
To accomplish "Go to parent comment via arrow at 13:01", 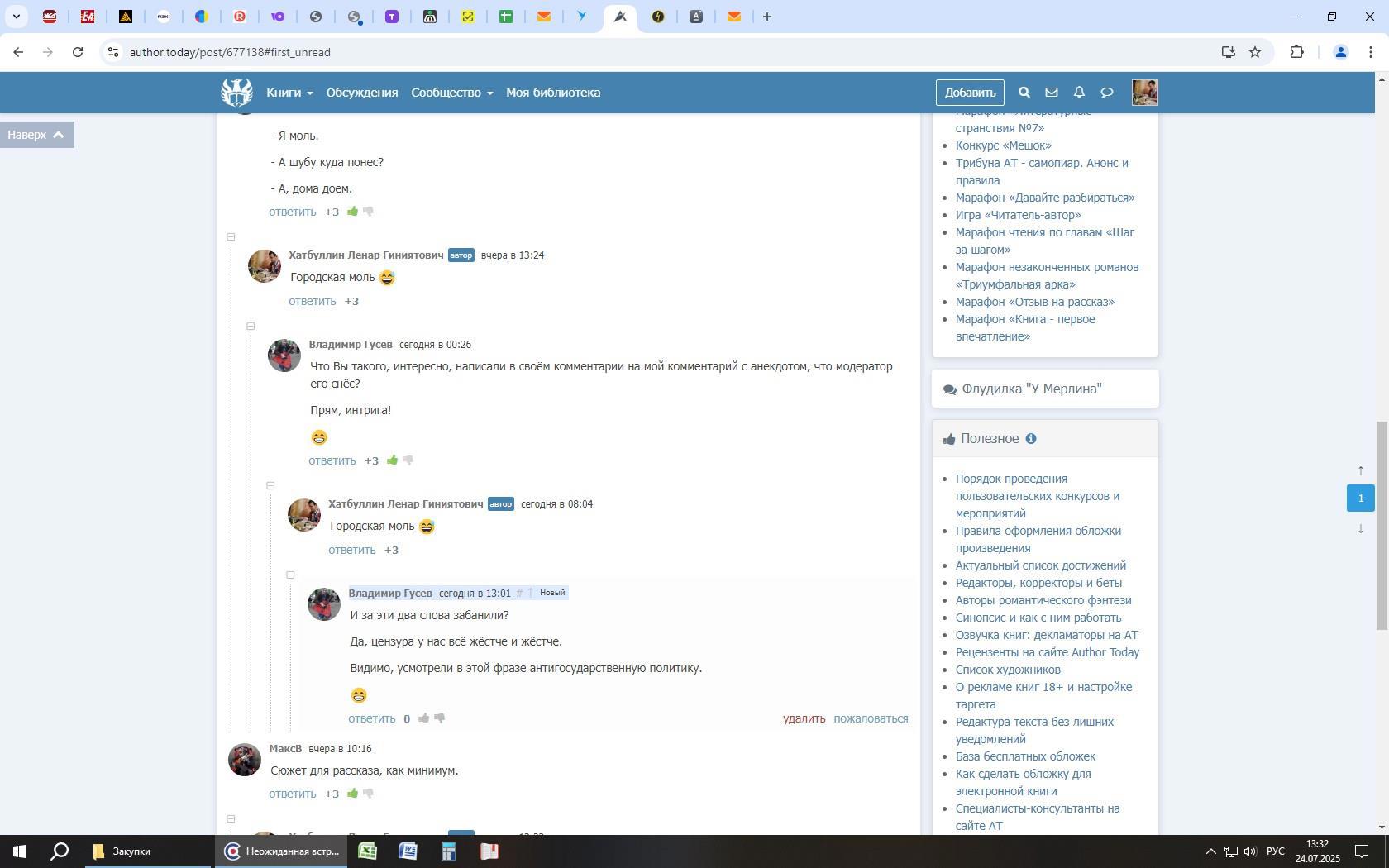I will (531, 594).
